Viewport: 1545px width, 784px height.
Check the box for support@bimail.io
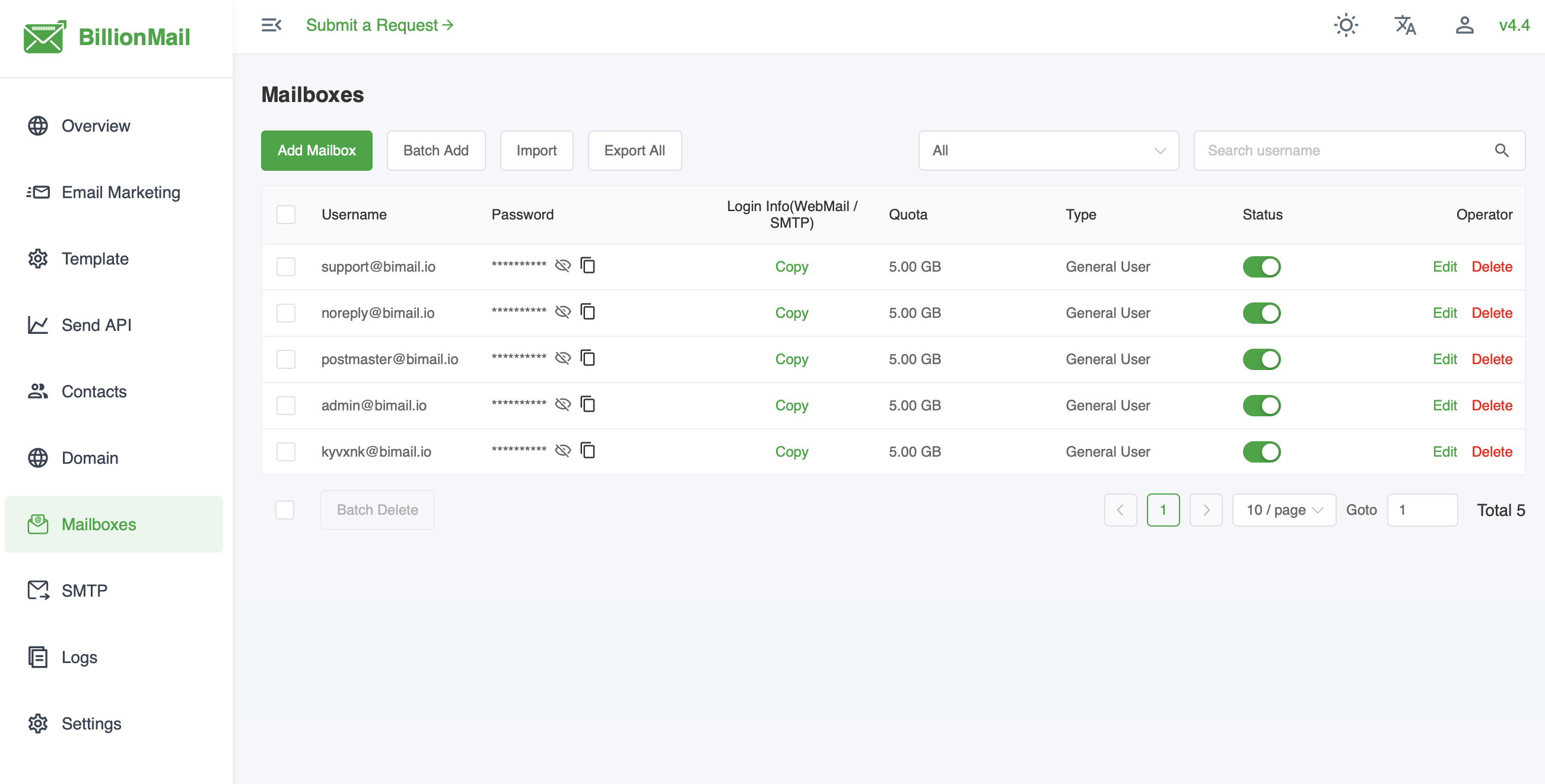(286, 267)
